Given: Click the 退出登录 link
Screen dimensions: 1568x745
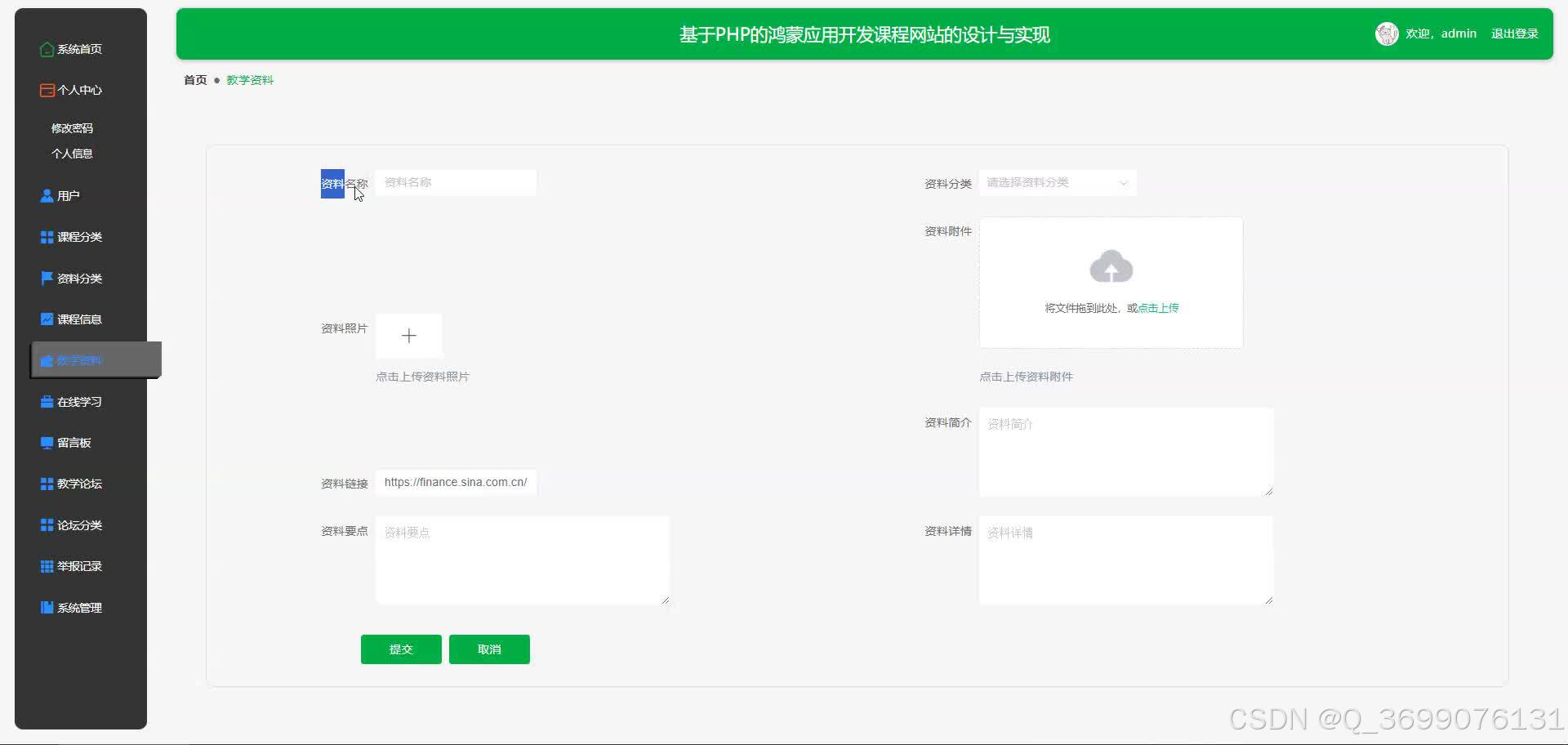Looking at the screenshot, I should tap(1515, 33).
